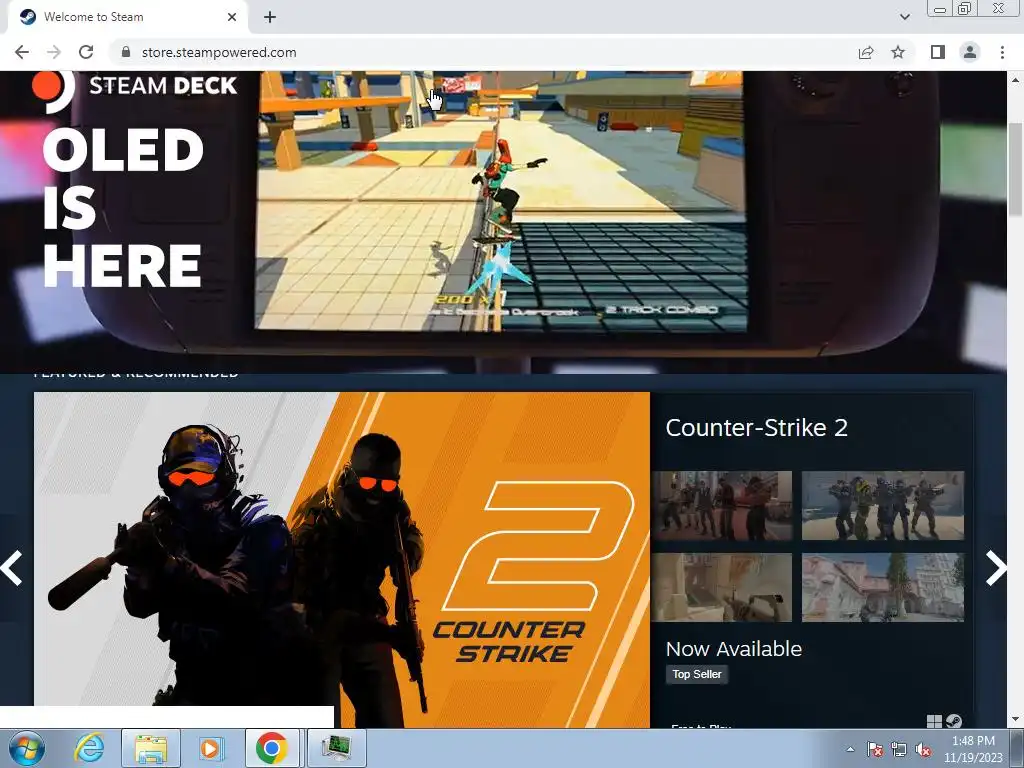Open Windows Explorer from taskbar

[151, 748]
